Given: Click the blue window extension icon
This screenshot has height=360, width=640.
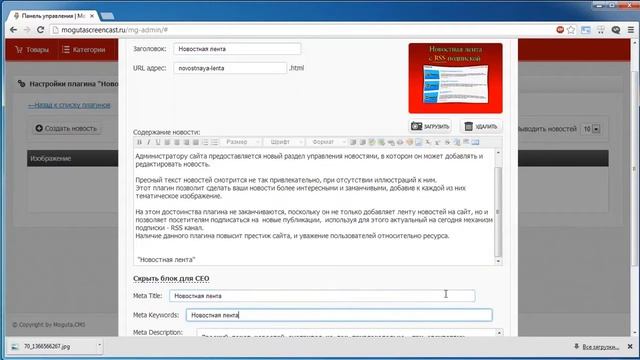Looking at the screenshot, I should (x=586, y=30).
